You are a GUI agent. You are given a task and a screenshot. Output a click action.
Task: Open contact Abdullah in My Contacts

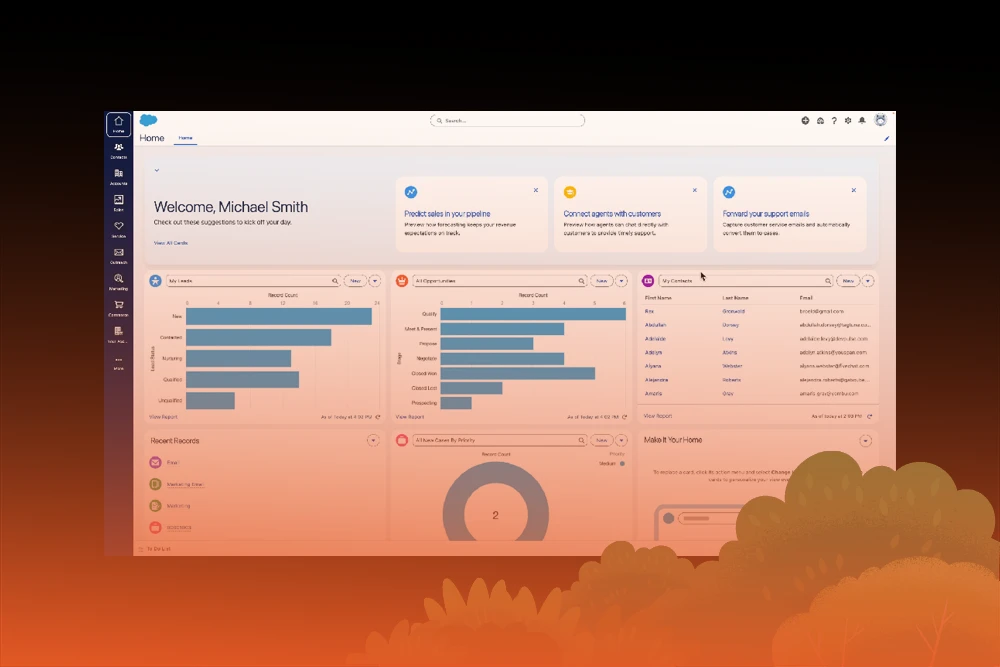(656, 325)
